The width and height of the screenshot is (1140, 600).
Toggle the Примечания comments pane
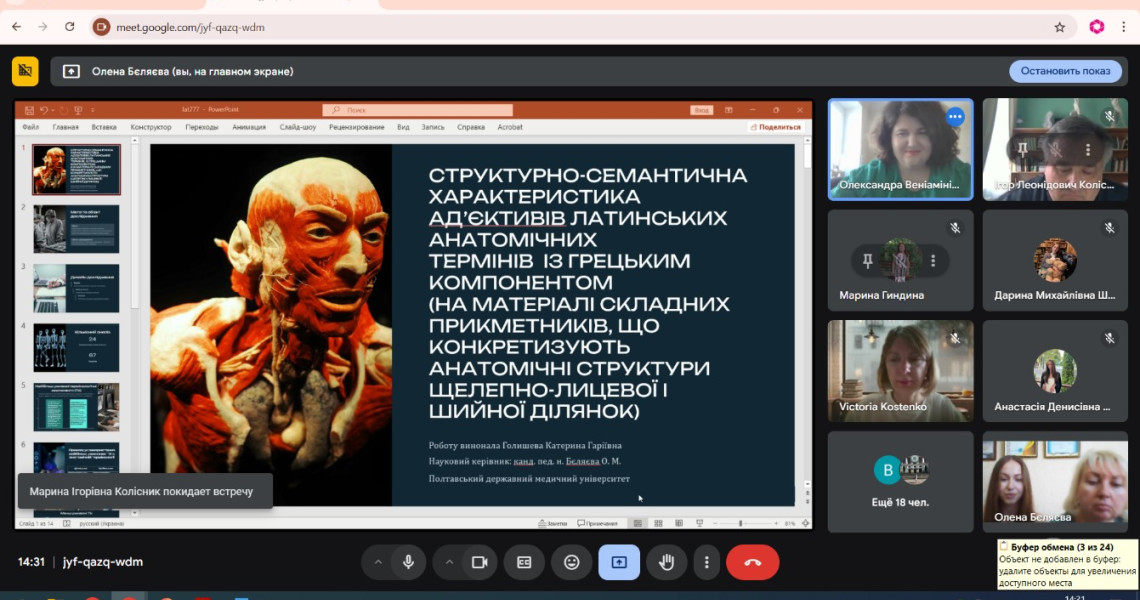click(598, 523)
